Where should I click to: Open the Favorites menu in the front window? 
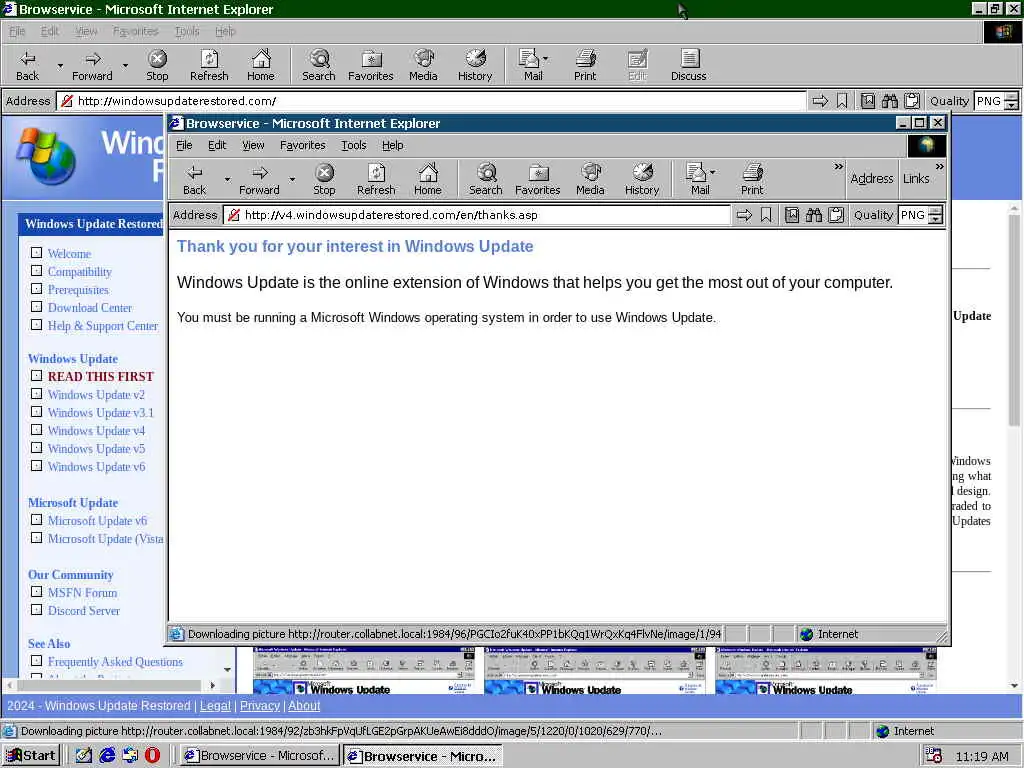(302, 145)
